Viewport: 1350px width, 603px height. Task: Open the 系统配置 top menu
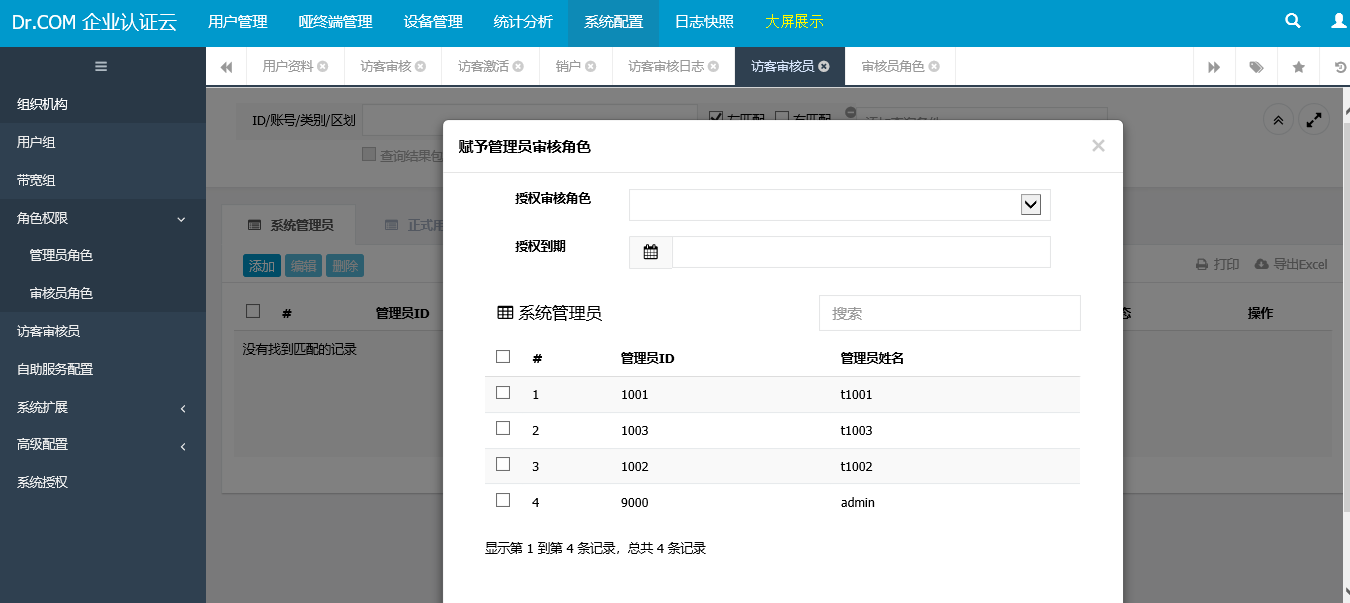(613, 22)
